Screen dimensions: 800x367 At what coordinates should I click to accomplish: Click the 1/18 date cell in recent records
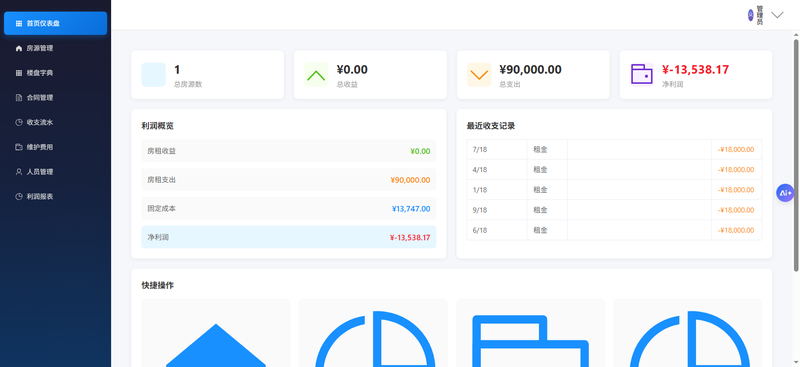coord(497,190)
